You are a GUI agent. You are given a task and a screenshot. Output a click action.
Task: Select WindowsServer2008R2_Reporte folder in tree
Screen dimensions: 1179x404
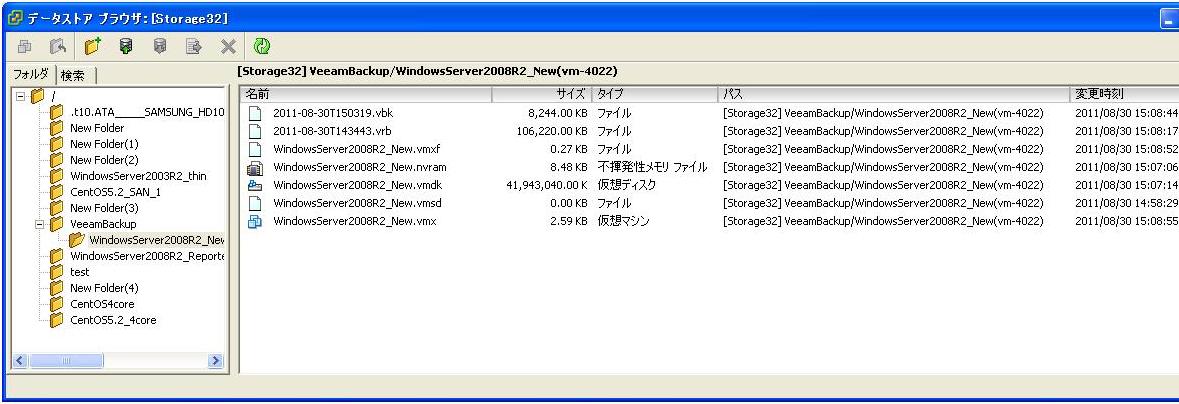coord(147,256)
